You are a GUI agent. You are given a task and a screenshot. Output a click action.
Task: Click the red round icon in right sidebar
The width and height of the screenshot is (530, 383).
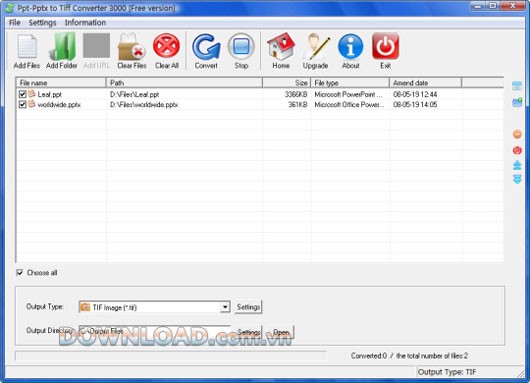click(x=517, y=150)
